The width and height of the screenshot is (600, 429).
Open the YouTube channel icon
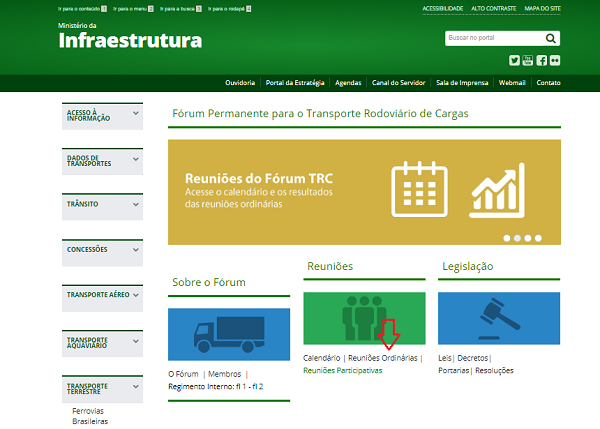(528, 60)
